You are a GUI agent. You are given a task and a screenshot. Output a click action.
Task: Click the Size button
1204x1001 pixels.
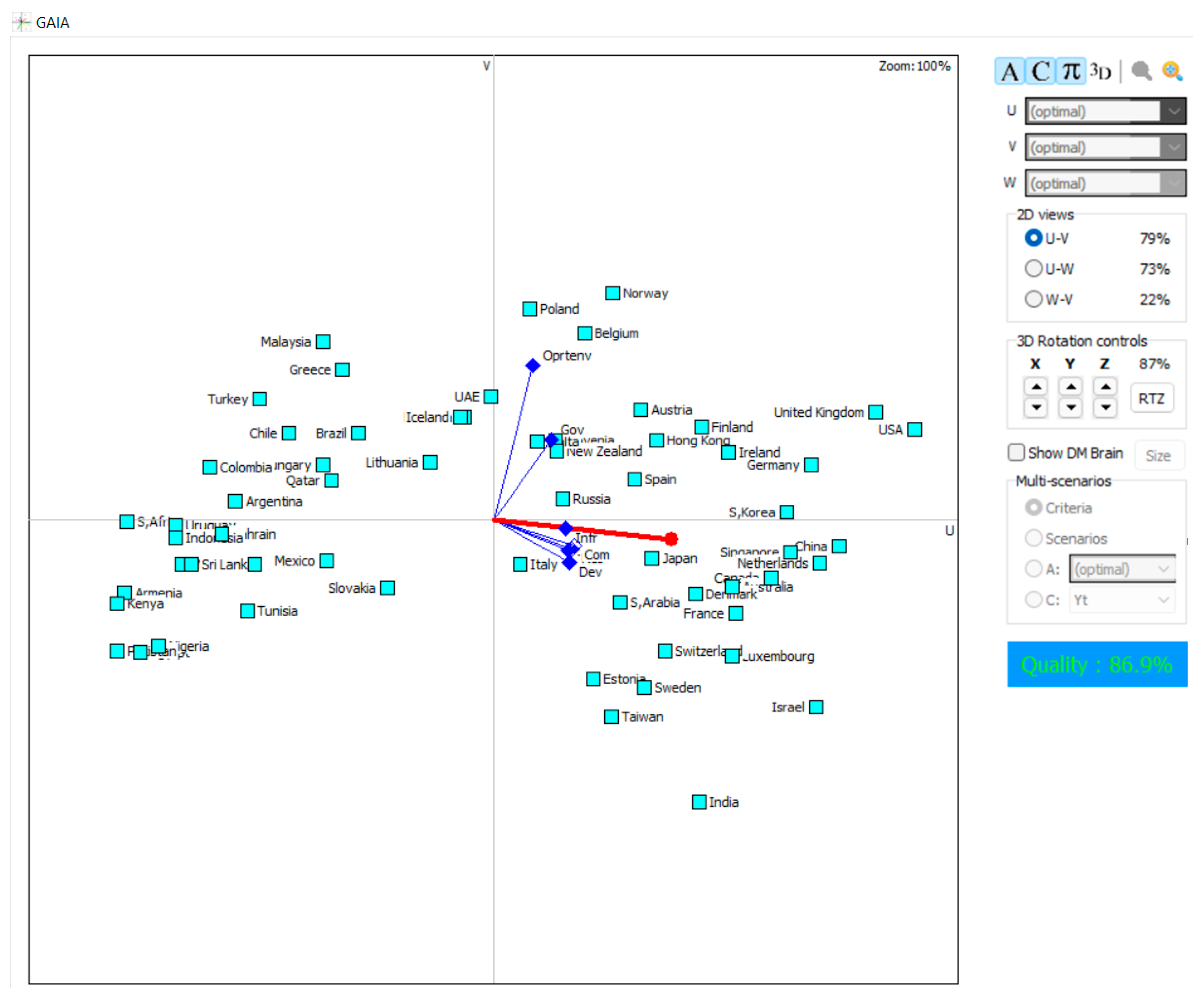[1158, 456]
